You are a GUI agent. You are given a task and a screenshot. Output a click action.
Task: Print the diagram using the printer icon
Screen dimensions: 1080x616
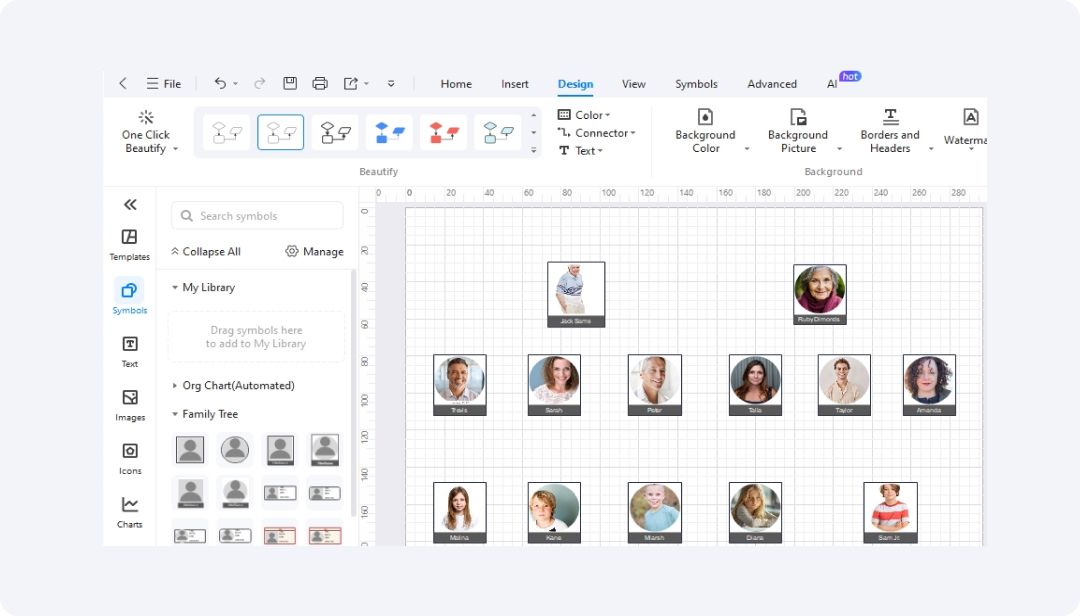click(x=320, y=83)
